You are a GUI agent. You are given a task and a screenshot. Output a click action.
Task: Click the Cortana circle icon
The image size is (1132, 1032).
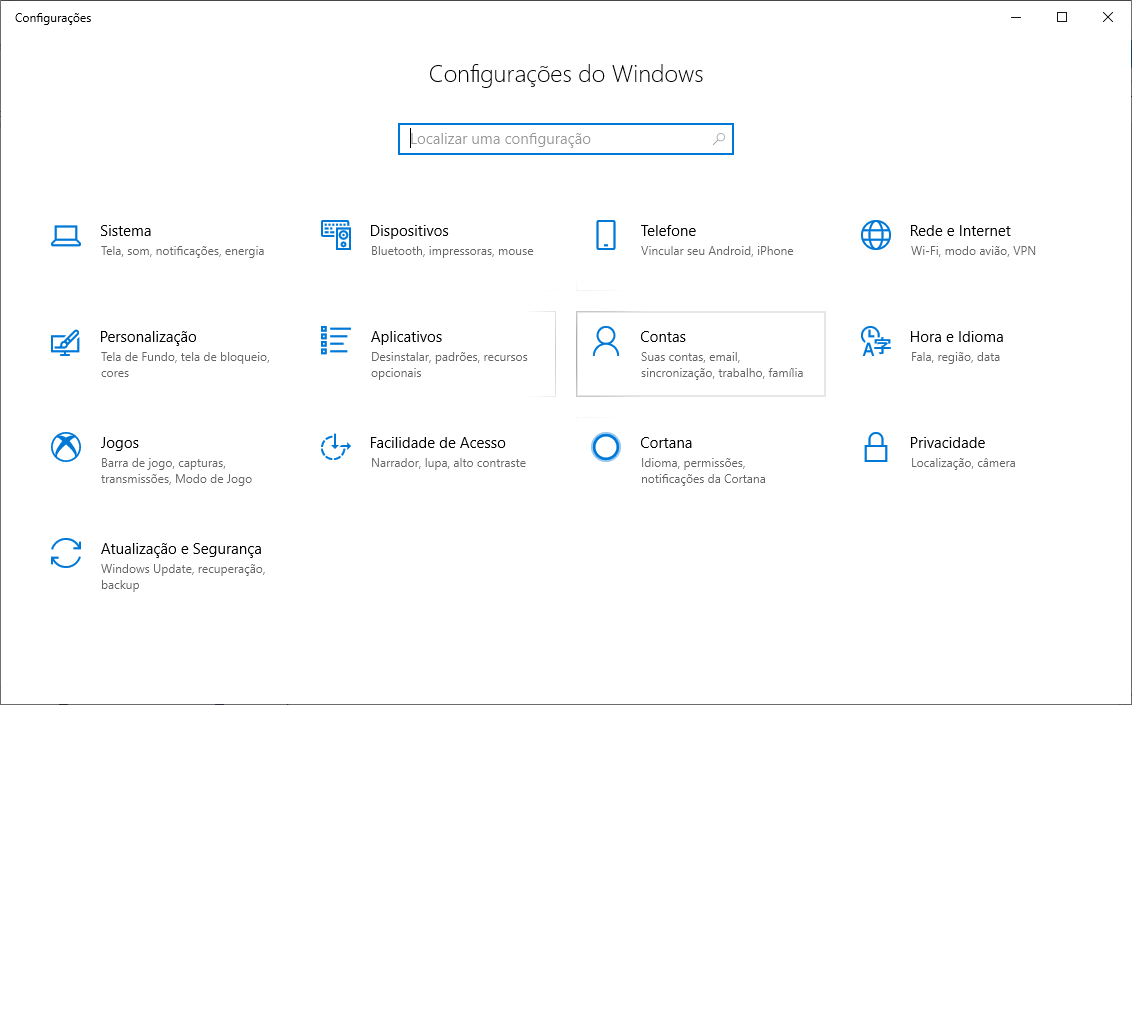606,447
